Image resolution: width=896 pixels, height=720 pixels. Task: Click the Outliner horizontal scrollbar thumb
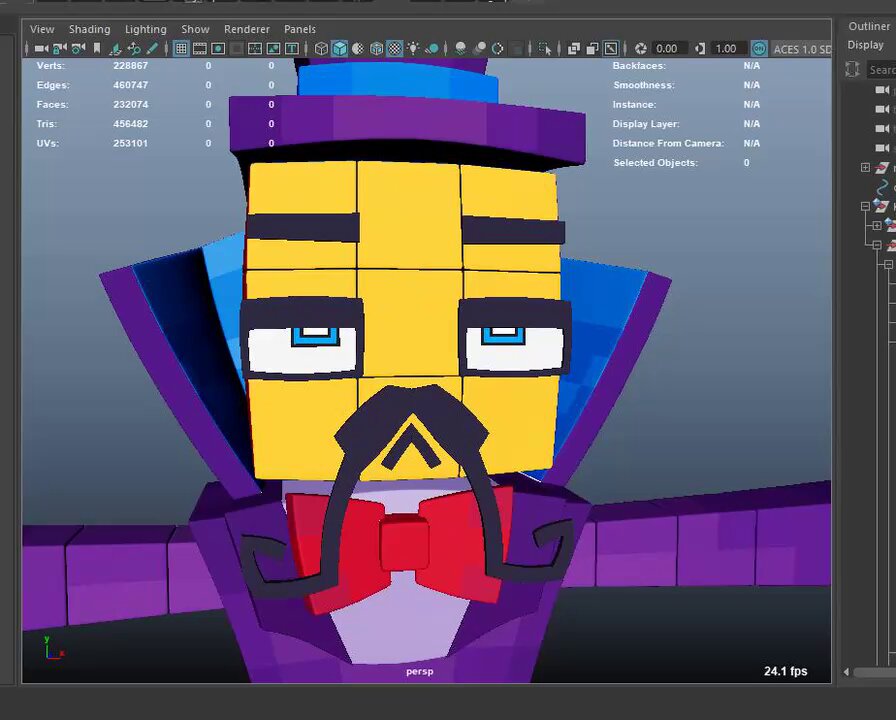875,673
